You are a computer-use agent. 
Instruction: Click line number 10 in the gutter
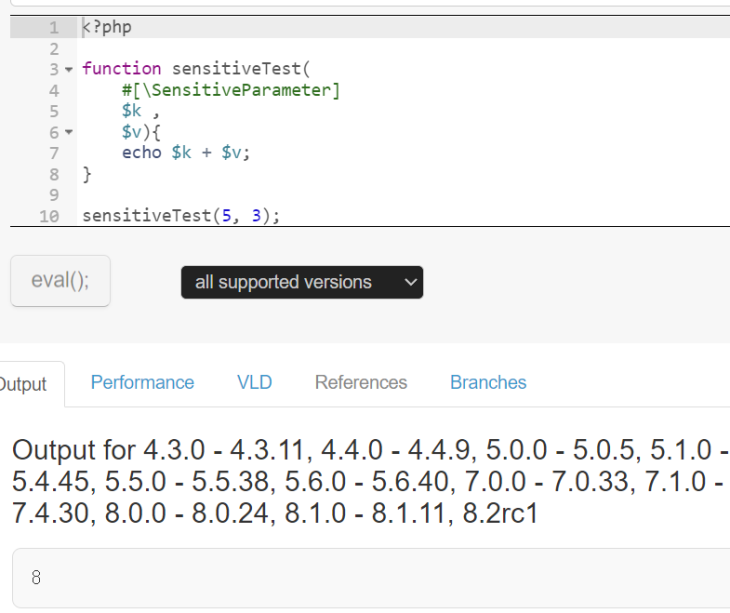(x=49, y=215)
